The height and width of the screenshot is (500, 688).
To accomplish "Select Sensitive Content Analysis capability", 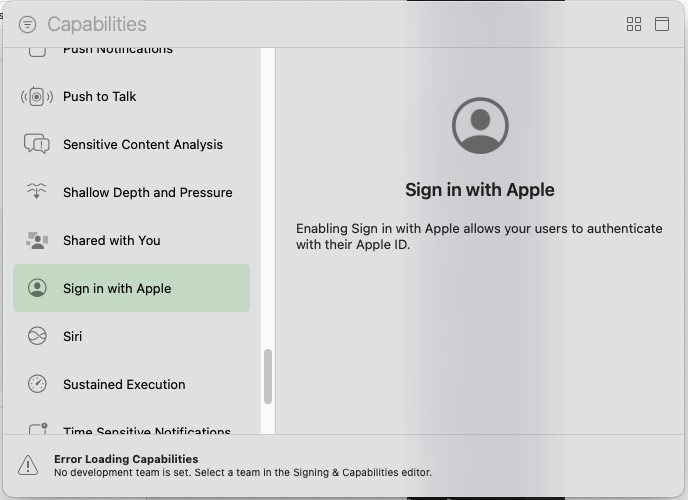I will 132,144.
